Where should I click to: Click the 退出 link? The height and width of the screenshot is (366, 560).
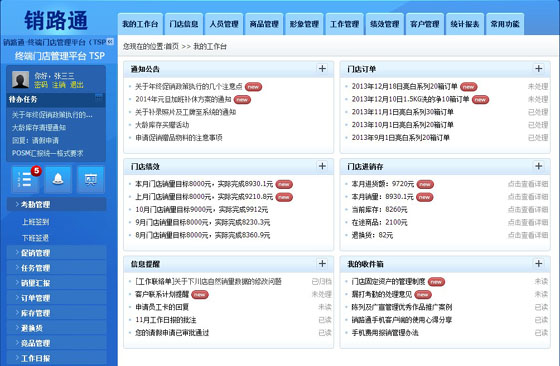tap(77, 85)
